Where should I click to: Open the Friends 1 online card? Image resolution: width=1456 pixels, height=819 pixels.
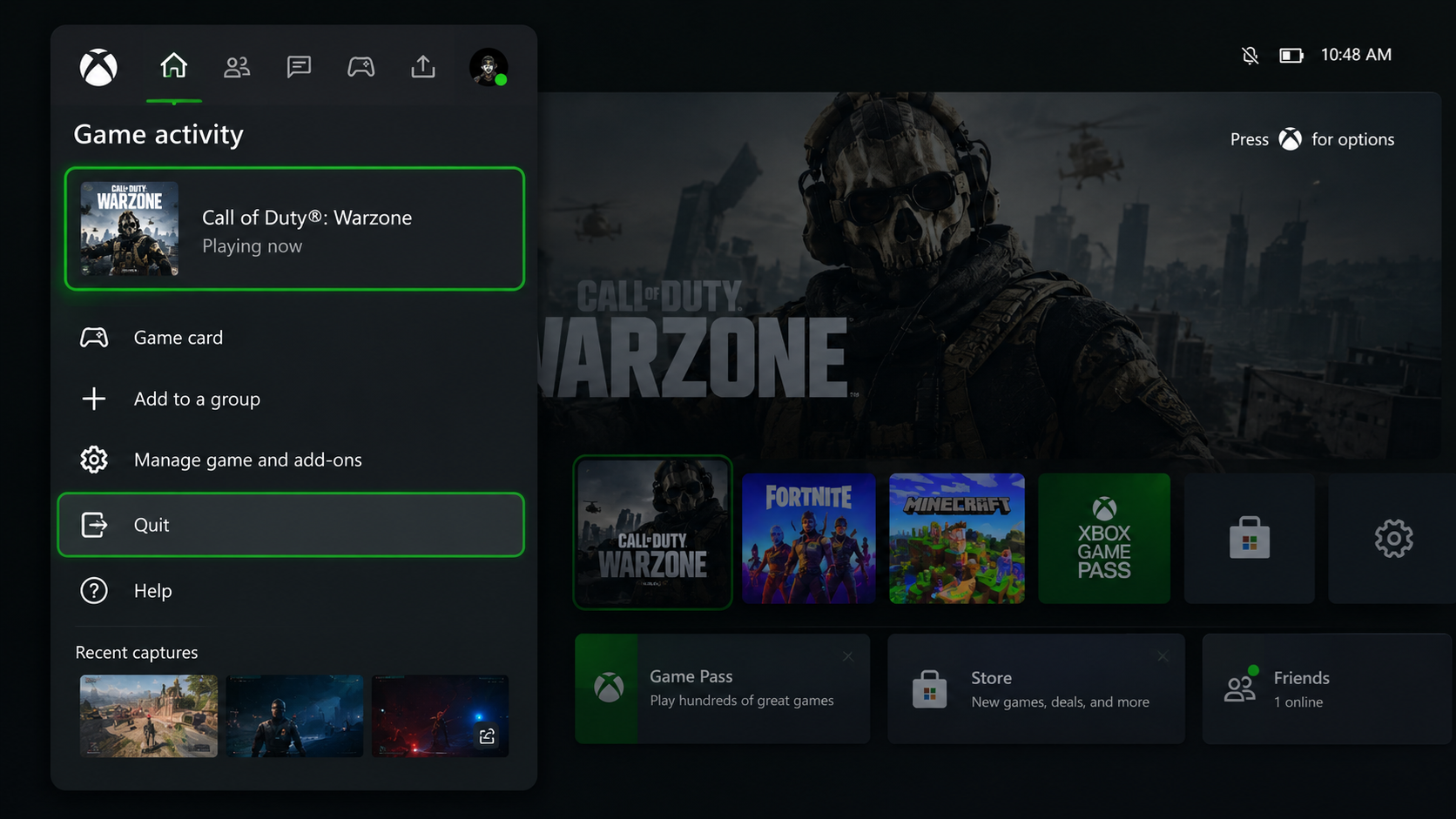coord(1329,688)
